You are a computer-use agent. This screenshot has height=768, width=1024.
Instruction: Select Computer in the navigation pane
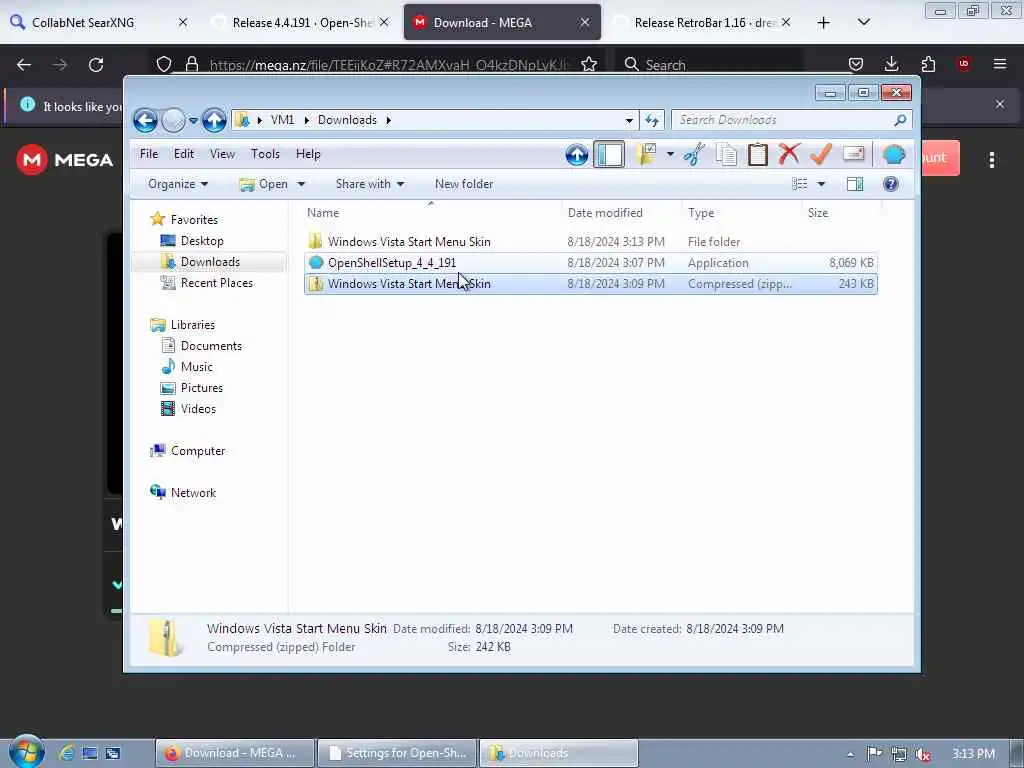click(198, 451)
